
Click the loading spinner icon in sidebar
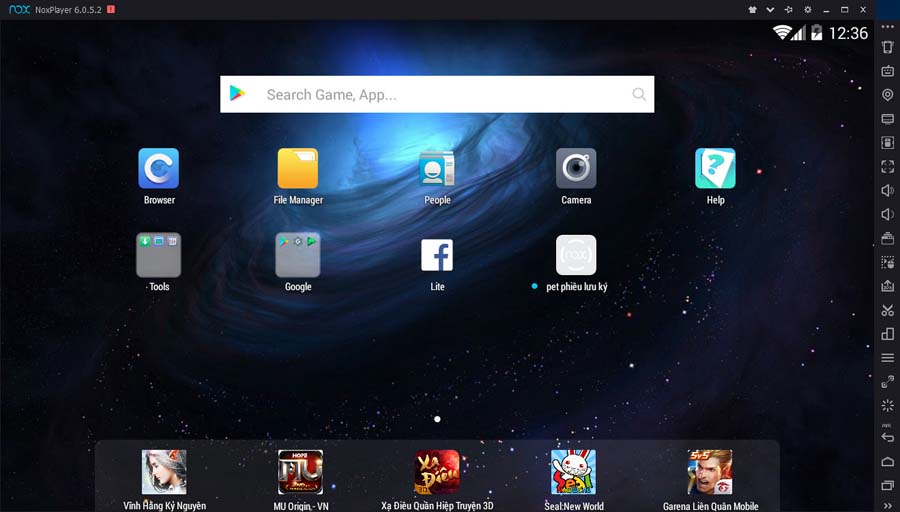coord(887,405)
